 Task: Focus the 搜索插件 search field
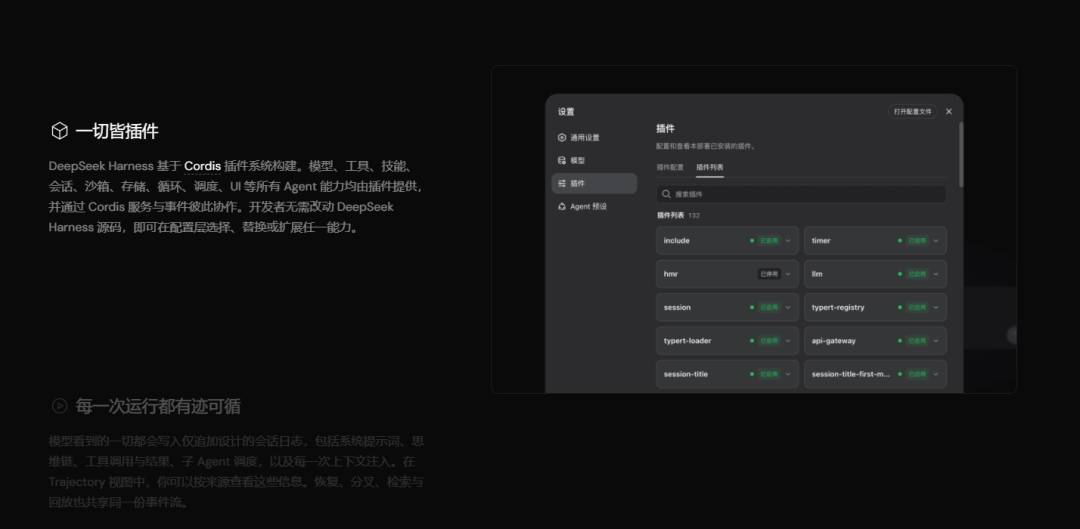(801, 194)
